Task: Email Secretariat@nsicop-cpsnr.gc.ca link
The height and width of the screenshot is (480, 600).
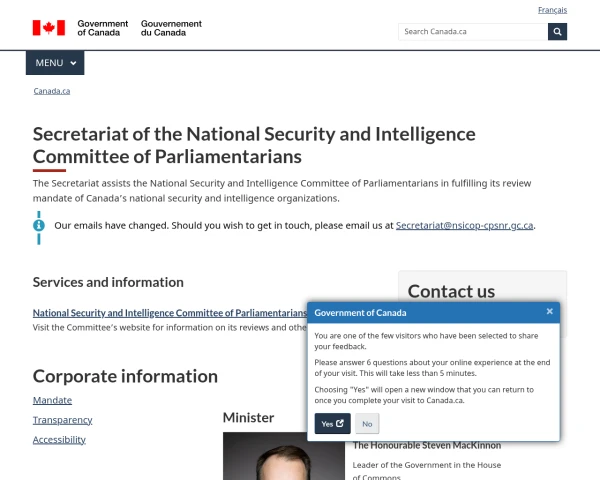Action: coord(465,226)
